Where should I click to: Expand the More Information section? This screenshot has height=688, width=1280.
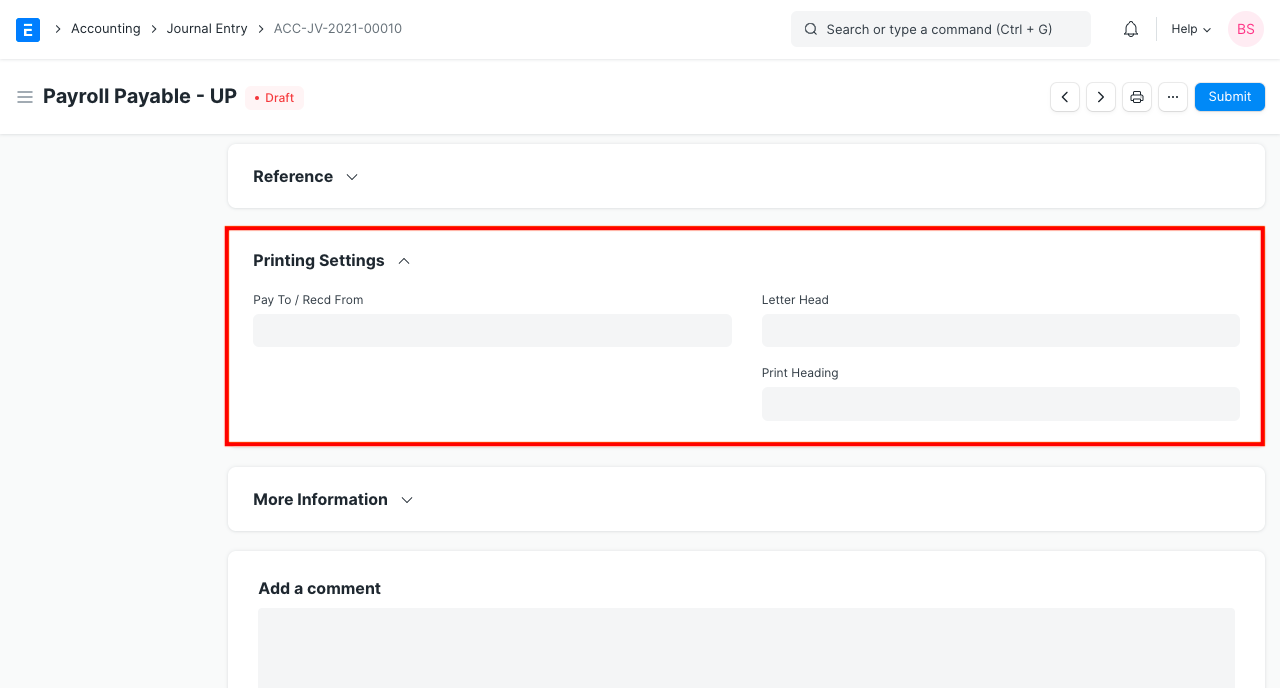click(406, 499)
